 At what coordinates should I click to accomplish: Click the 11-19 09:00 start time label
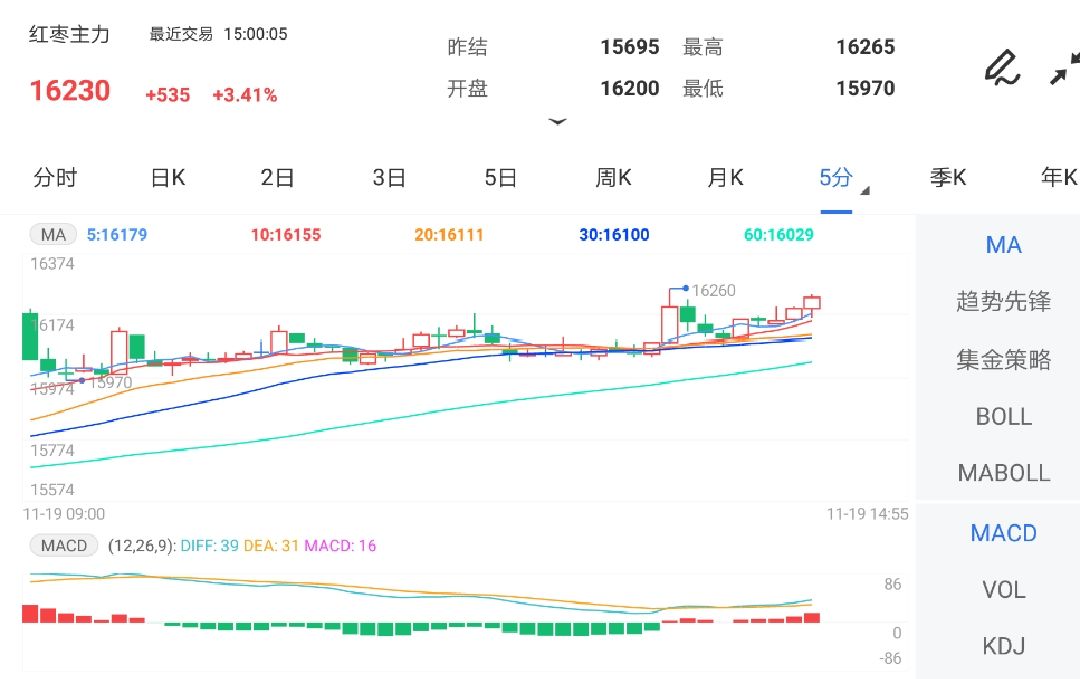(x=63, y=514)
